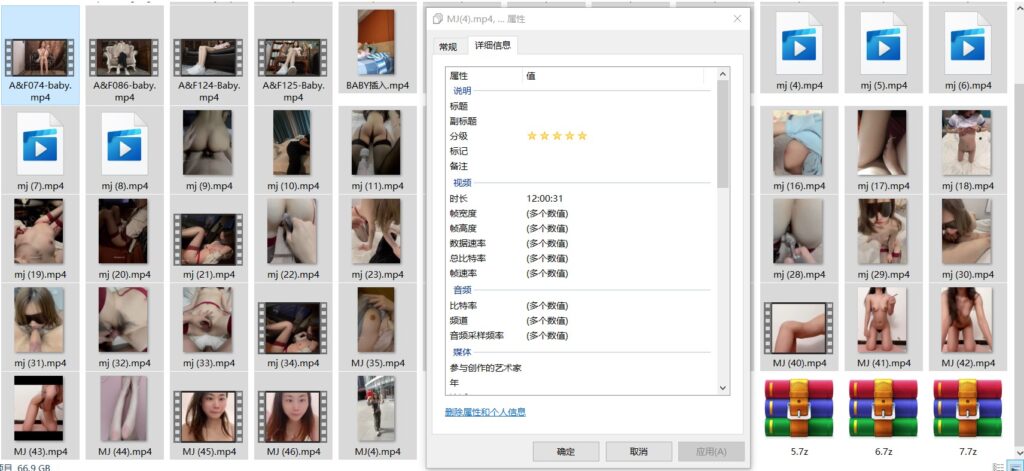
Task: Select the mj (5).mp4 video file icon
Action: pyautogui.click(x=882, y=45)
